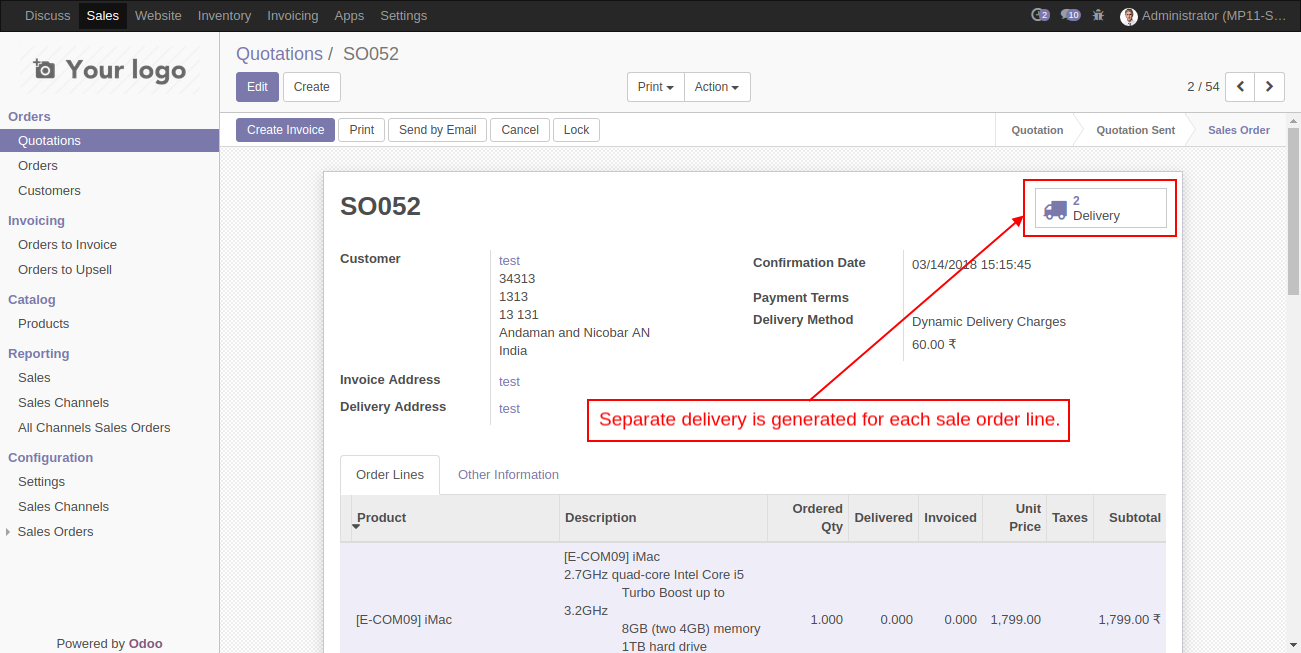Click the Ordered Qty column header

coord(808,518)
